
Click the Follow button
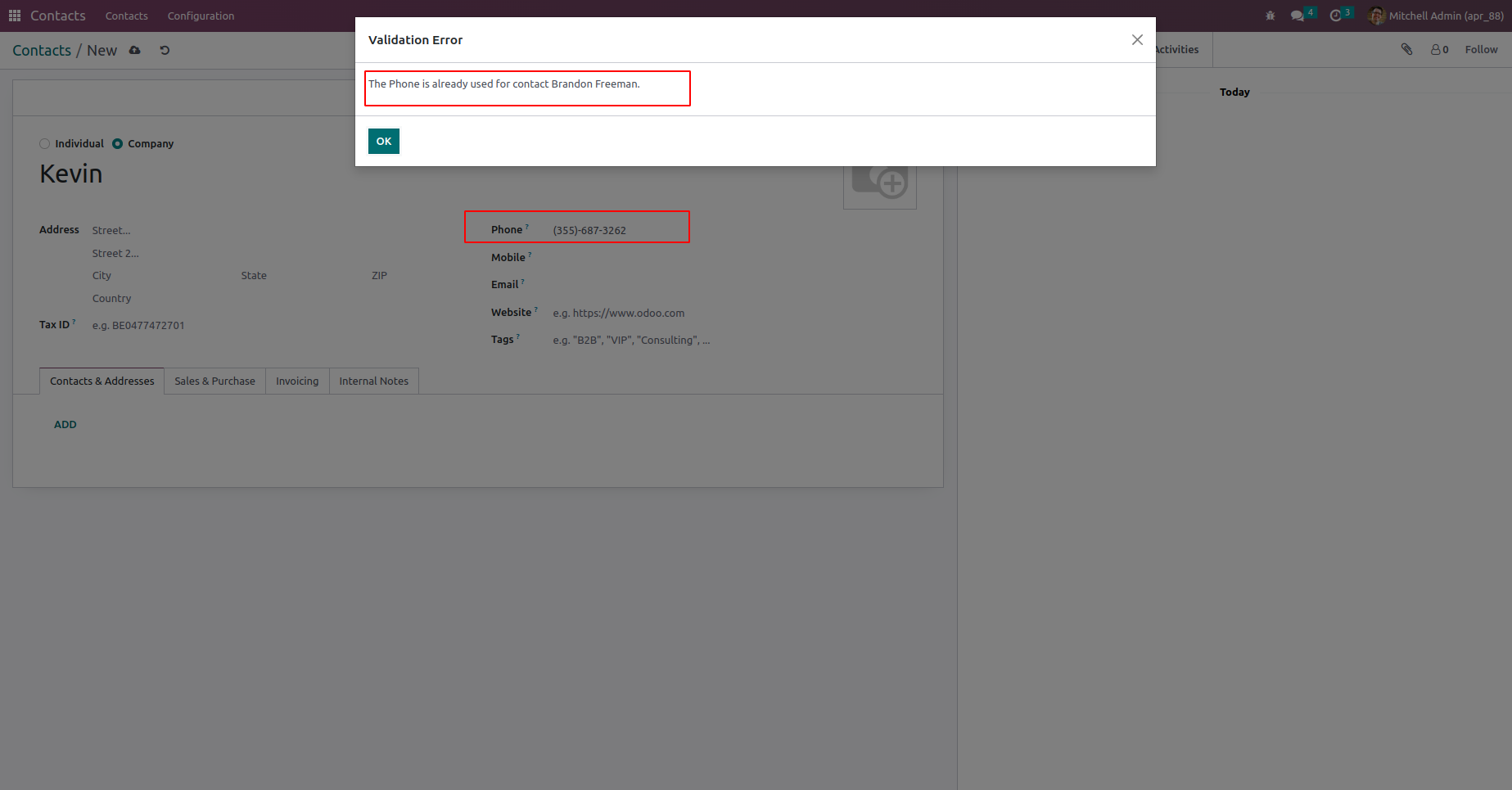coord(1481,49)
